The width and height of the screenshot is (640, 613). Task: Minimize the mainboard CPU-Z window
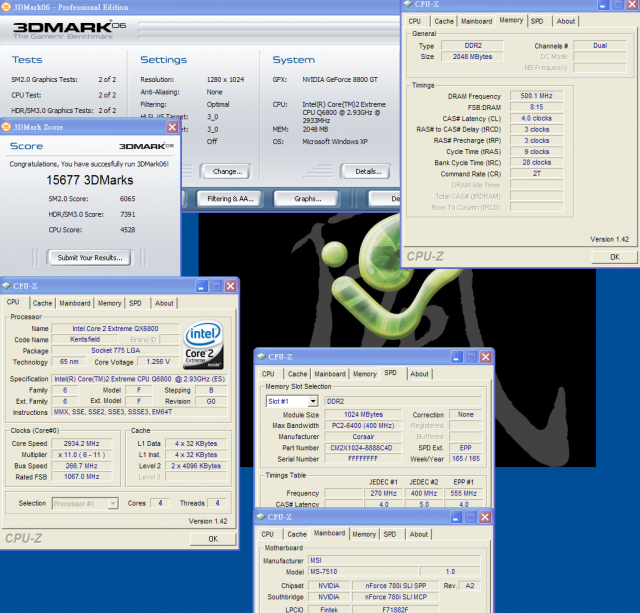point(456,517)
